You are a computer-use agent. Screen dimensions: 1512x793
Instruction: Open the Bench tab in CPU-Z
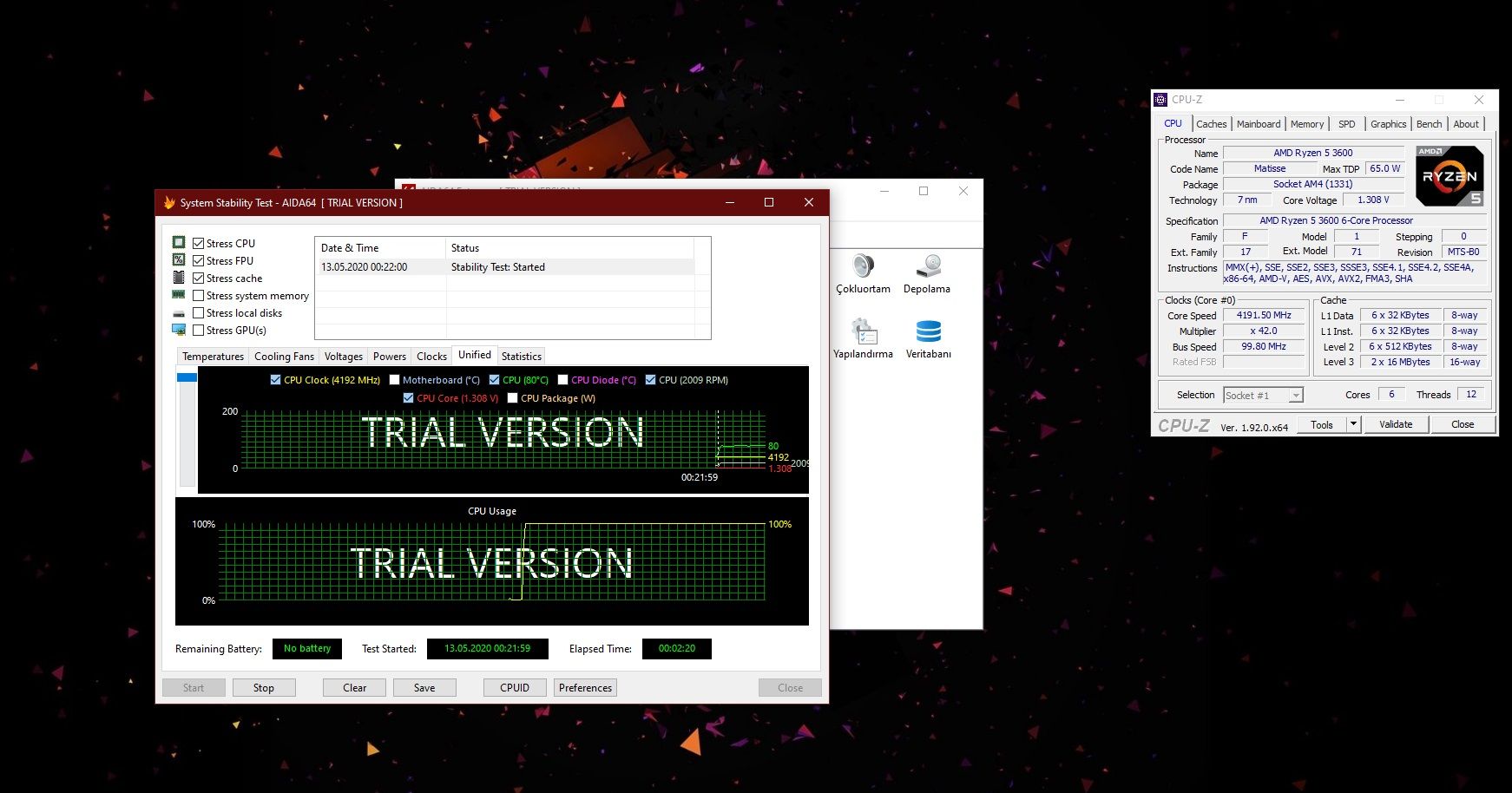(x=1430, y=124)
